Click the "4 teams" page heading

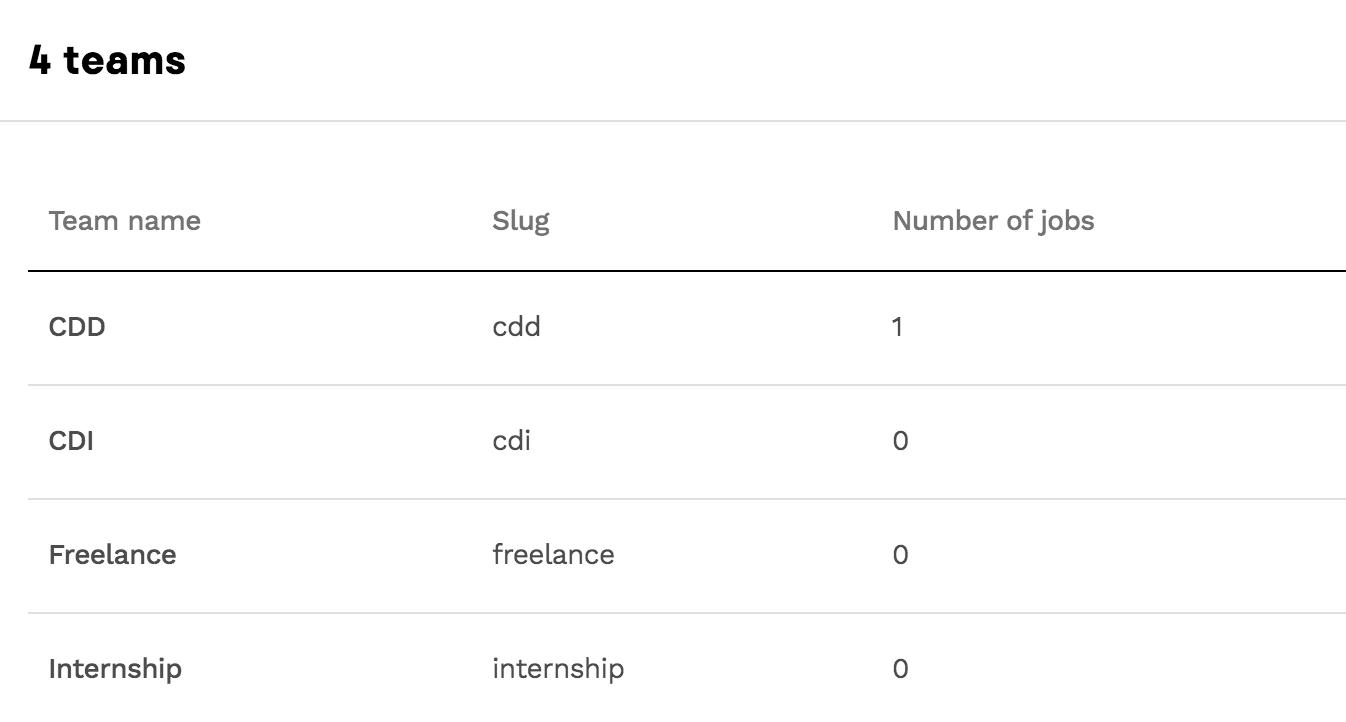click(x=107, y=60)
